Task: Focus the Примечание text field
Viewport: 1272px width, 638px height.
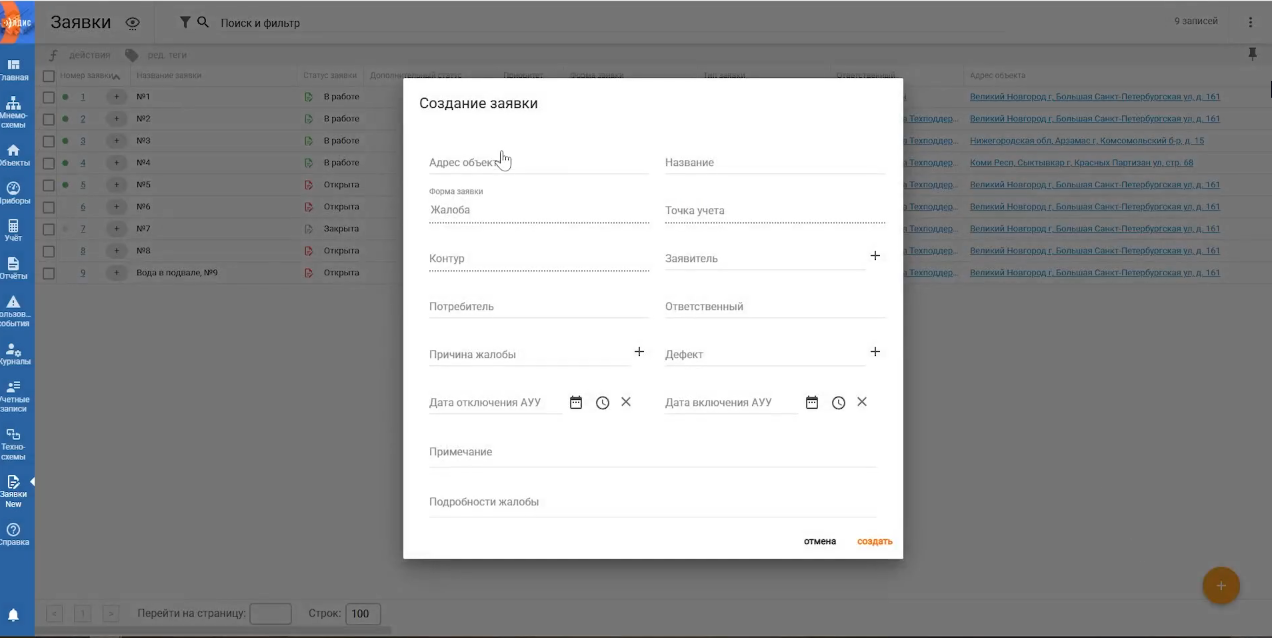Action: coord(652,453)
